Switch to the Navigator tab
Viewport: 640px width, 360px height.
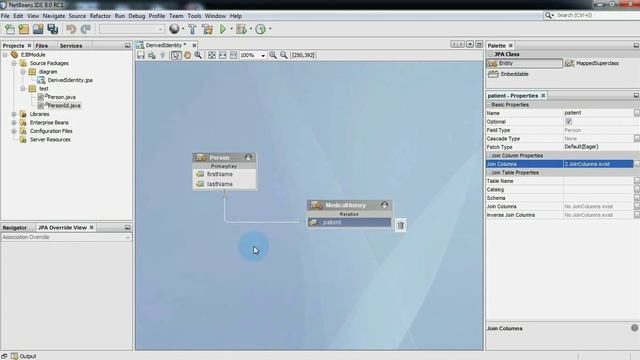tap(14, 228)
